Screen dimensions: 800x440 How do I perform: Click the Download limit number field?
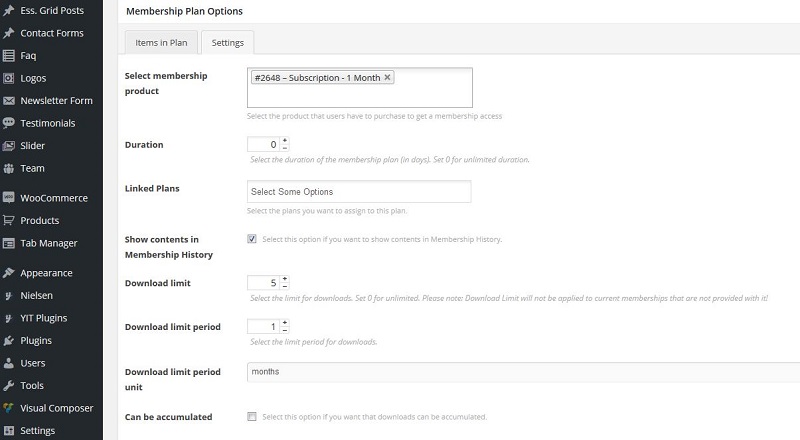click(263, 283)
